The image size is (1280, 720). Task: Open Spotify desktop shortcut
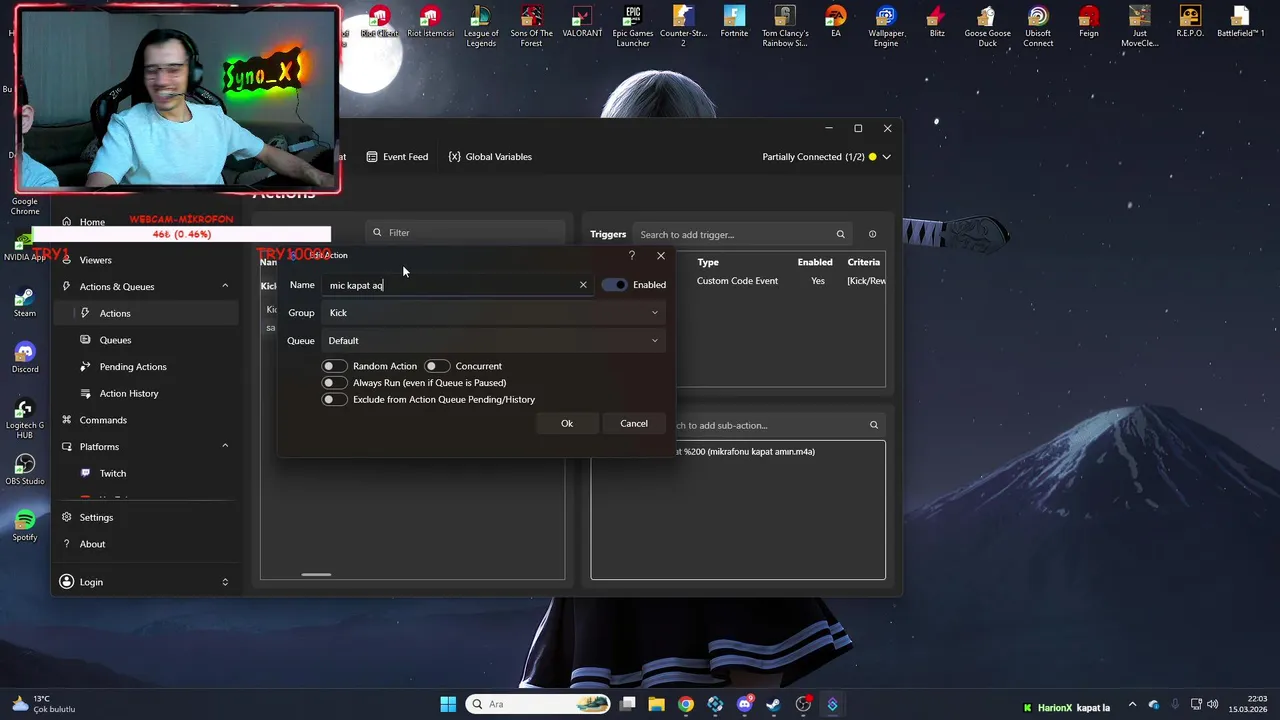(x=25, y=525)
